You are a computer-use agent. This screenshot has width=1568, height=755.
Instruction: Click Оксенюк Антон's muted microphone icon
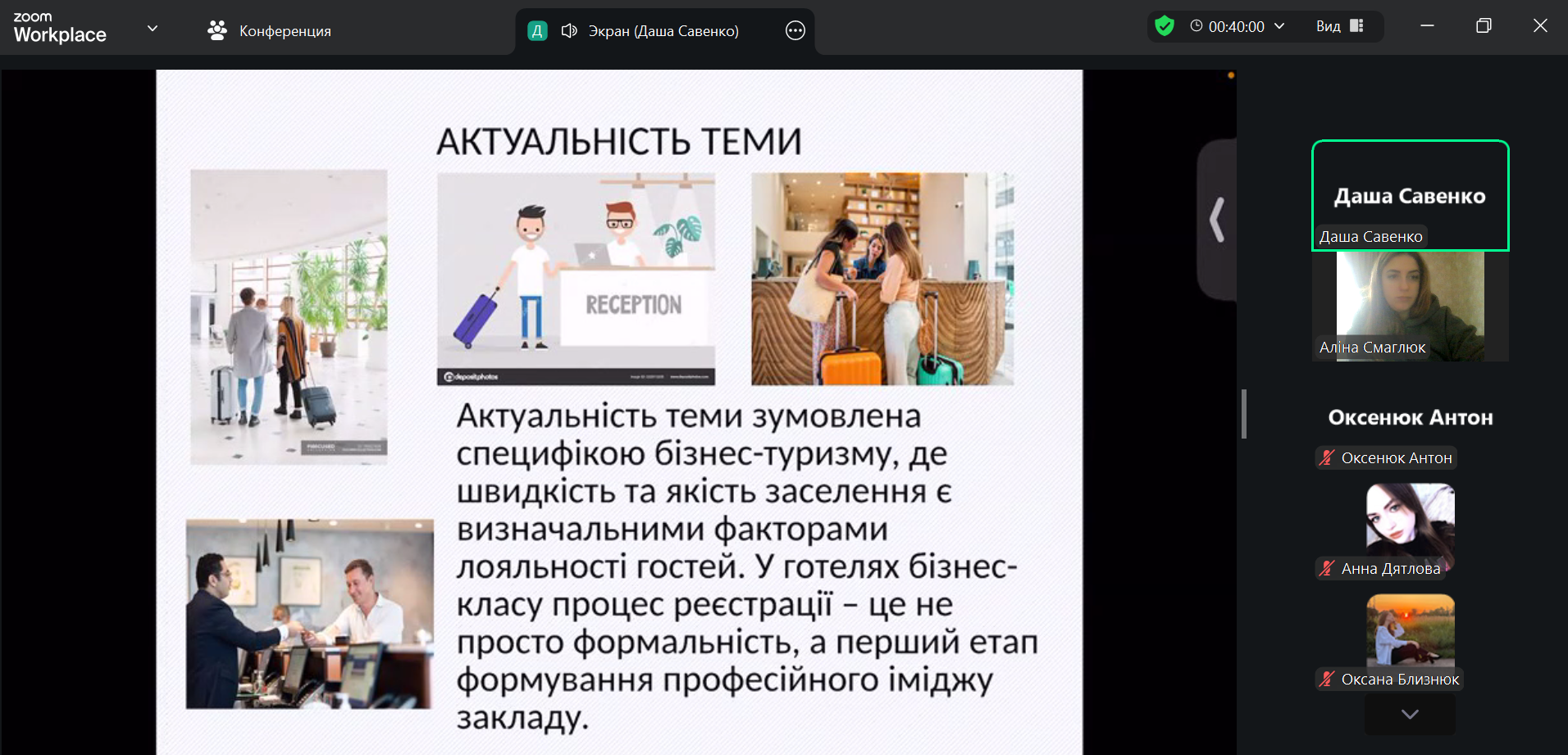tap(1327, 458)
